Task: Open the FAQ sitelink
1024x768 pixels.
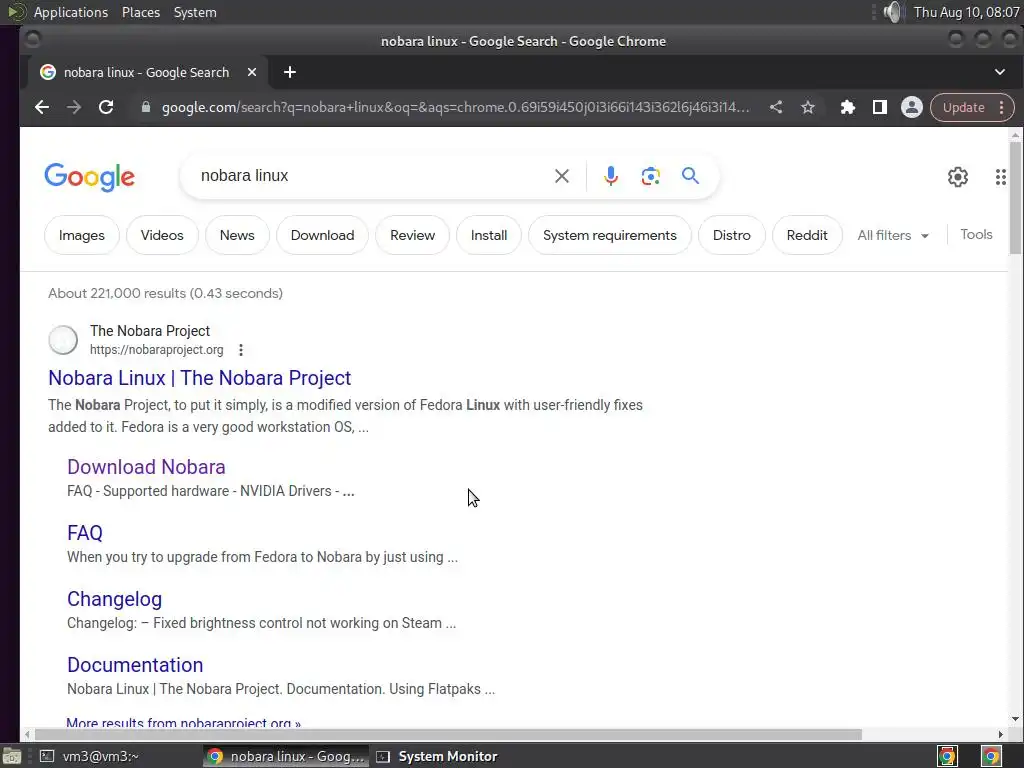Action: pyautogui.click(x=85, y=533)
